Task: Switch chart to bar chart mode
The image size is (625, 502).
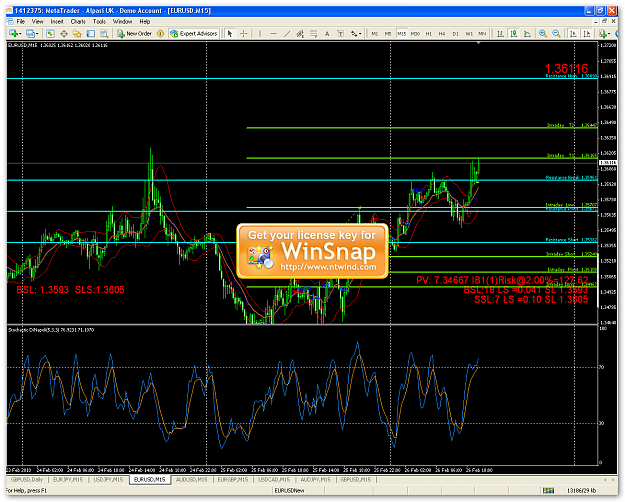Action: pyautogui.click(x=500, y=34)
